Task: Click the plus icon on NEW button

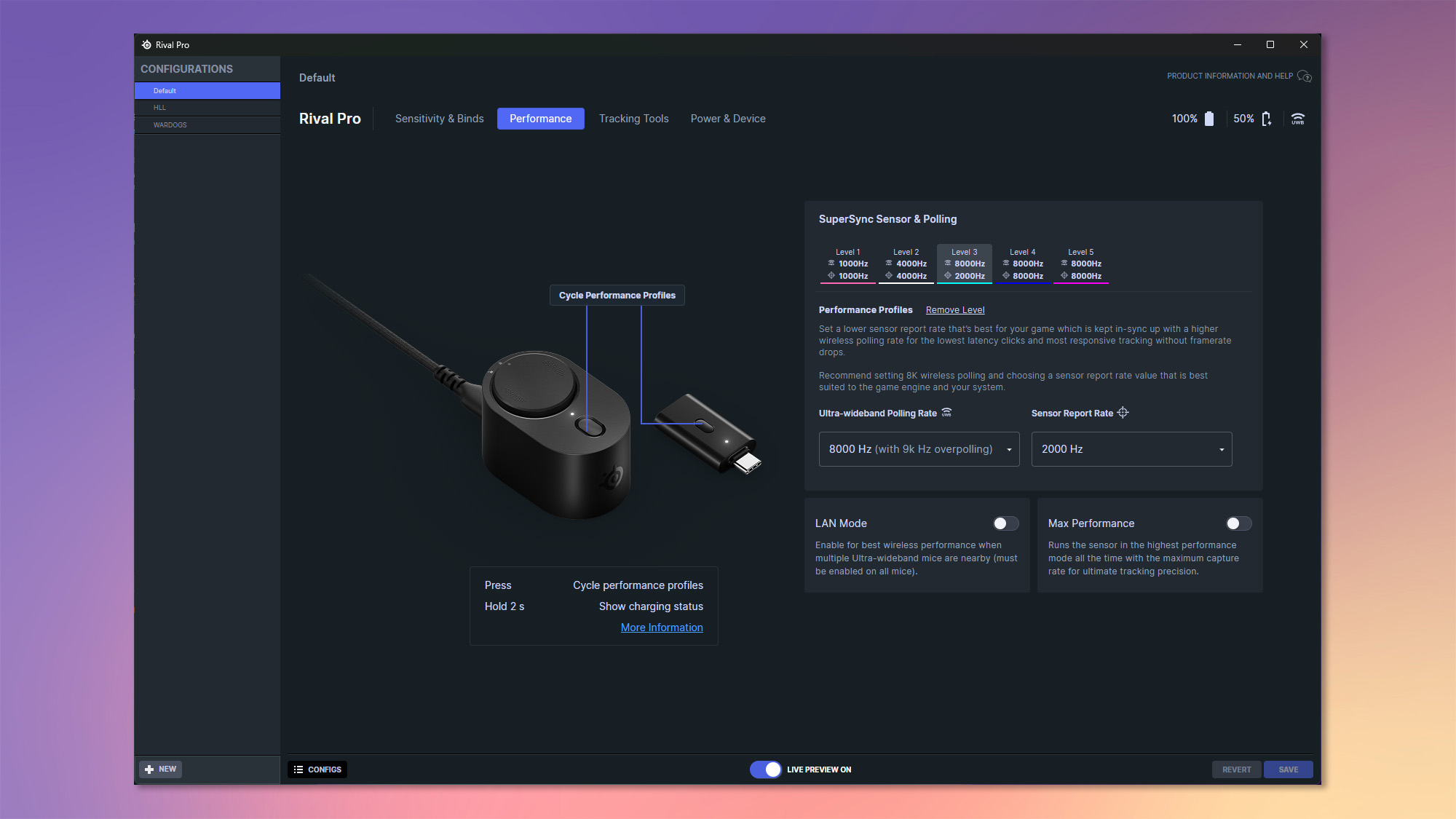Action: 149,769
